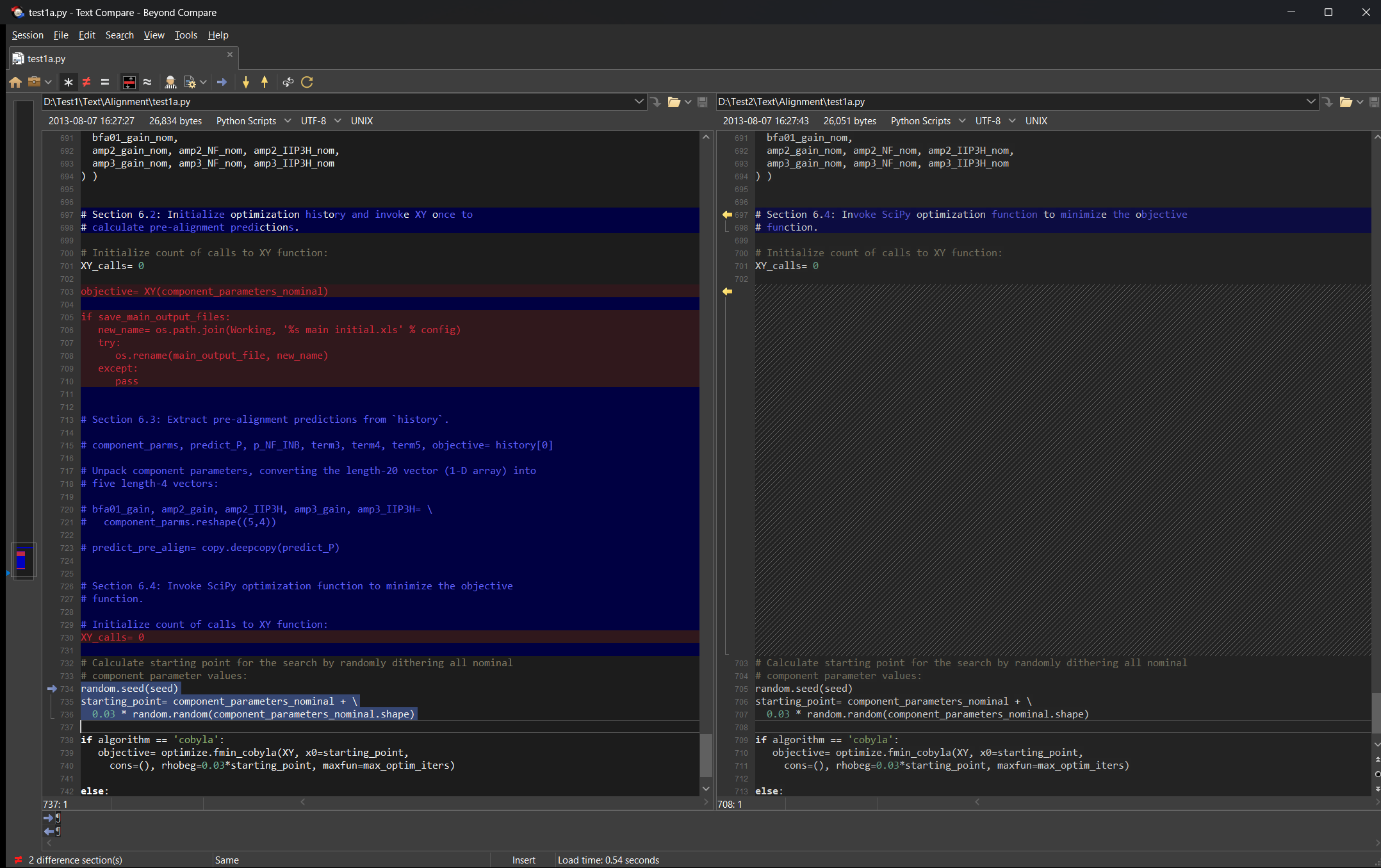Open Rules referee icon
This screenshot has width=1381, height=868.
170,82
